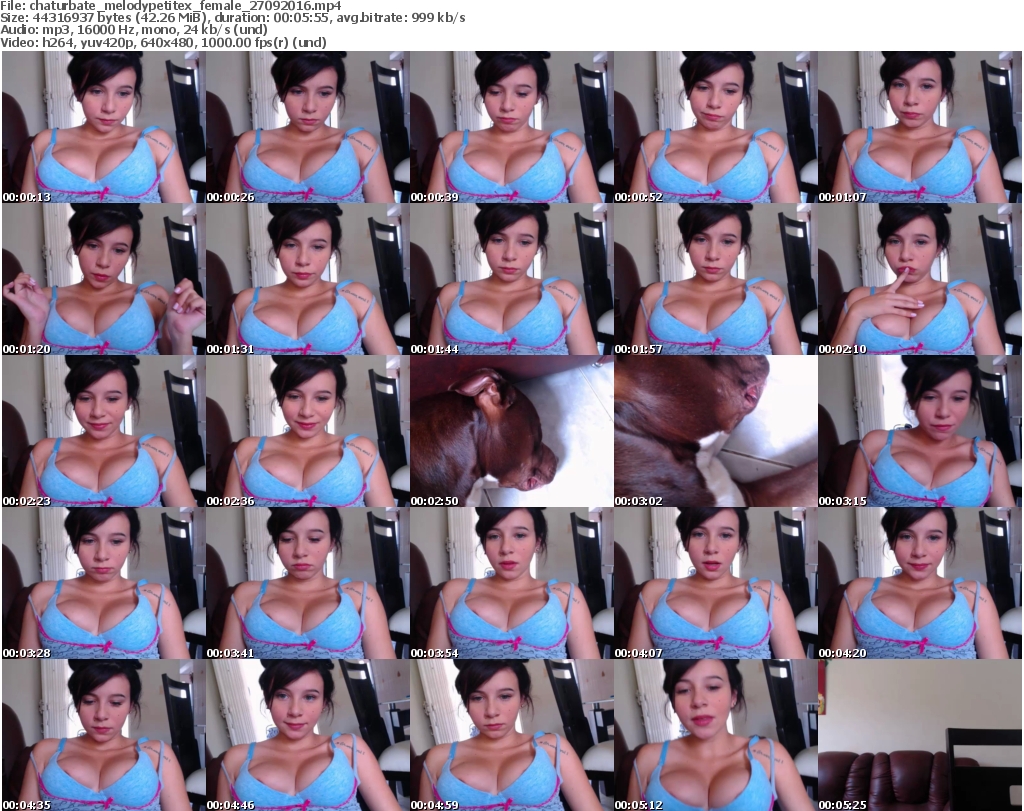1024x811 pixels.
Task: Select the frame at 00:03:41
Action: (308, 583)
